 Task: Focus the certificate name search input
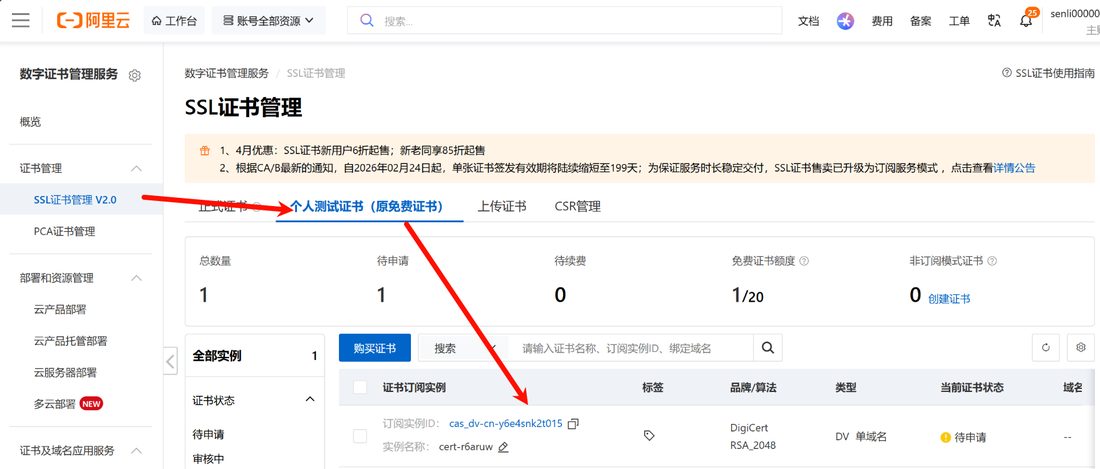631,348
